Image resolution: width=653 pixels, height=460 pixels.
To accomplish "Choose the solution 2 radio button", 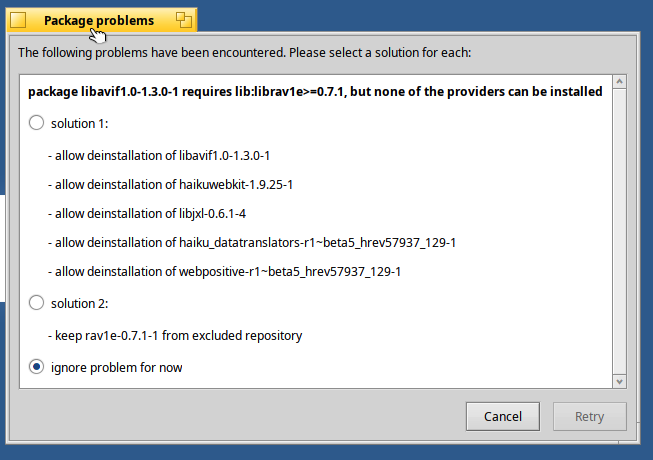I will (37, 302).
